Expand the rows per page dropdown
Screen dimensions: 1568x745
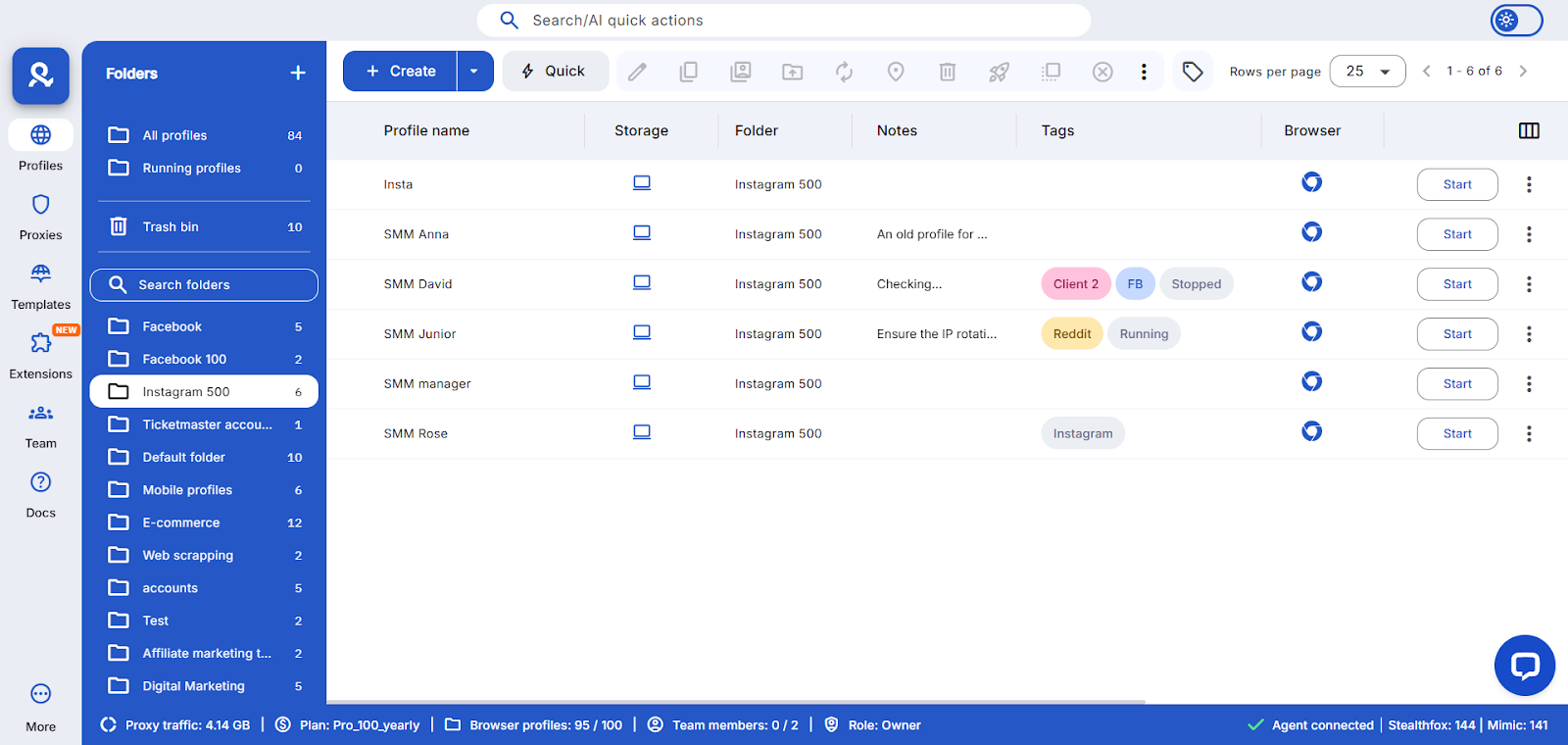(1367, 72)
